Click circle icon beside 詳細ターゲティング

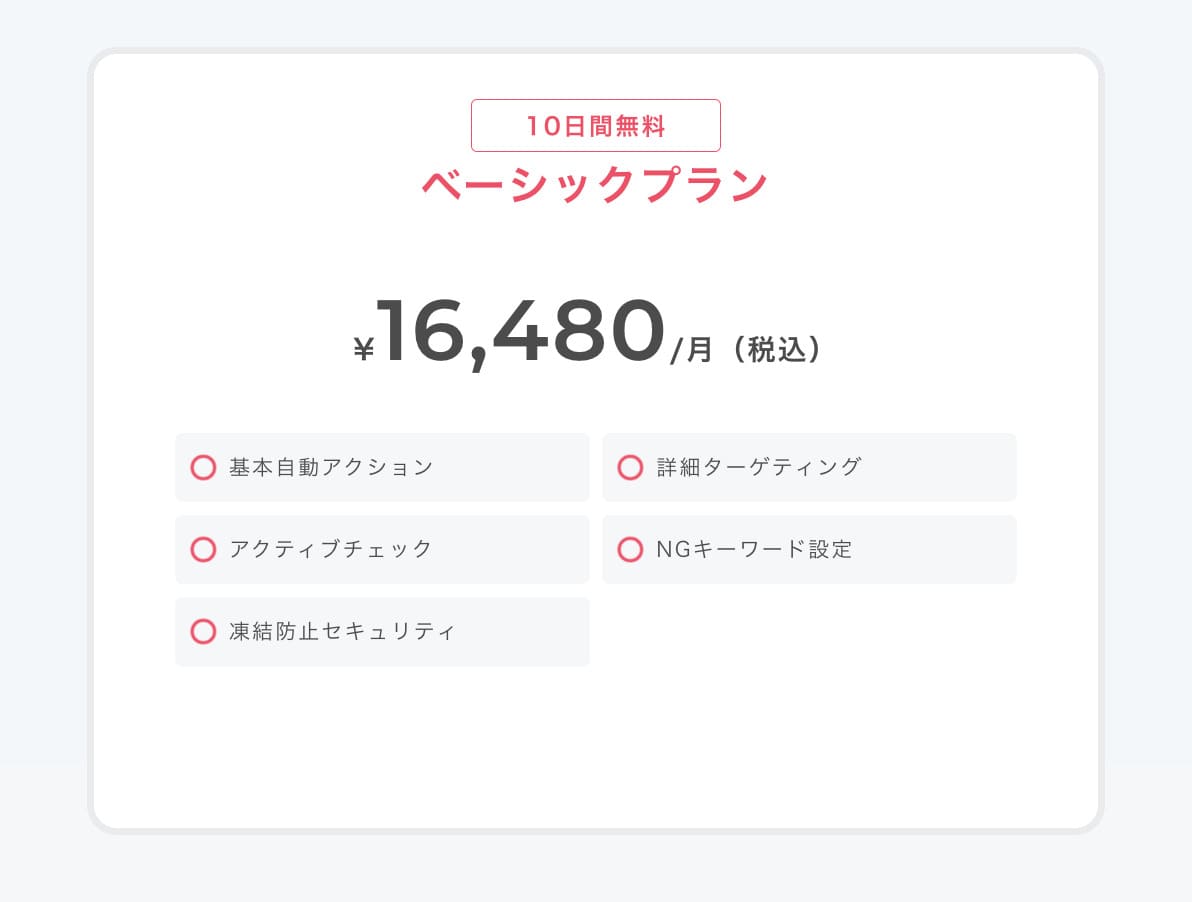coord(630,467)
